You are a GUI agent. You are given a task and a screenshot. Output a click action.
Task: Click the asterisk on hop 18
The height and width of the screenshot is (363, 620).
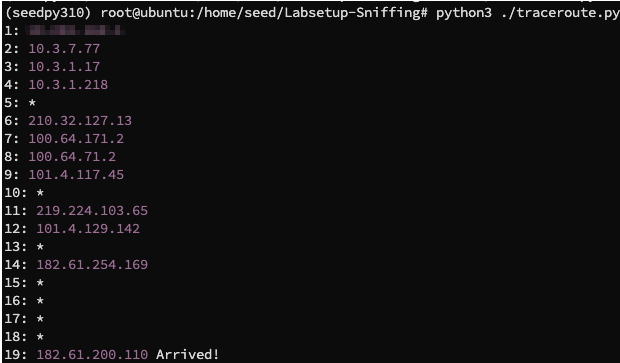click(40, 337)
